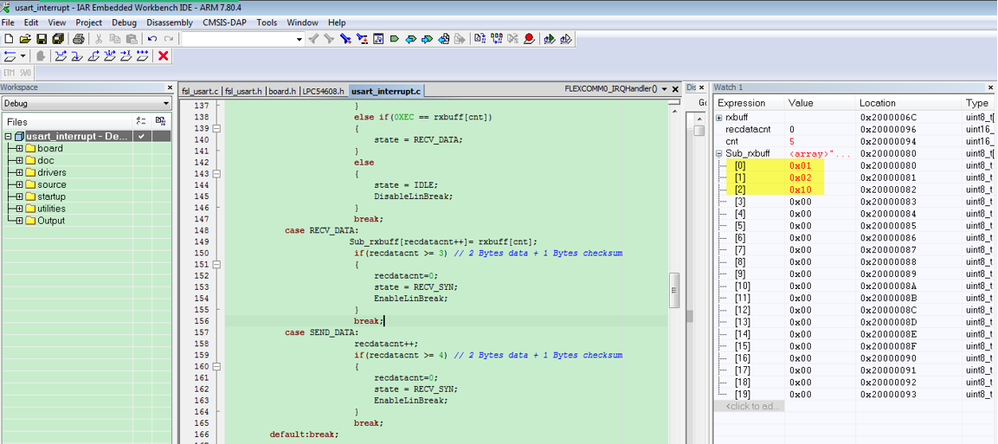Click the debugger Reset icon
Screen dimensions: 998x444
coord(8,56)
